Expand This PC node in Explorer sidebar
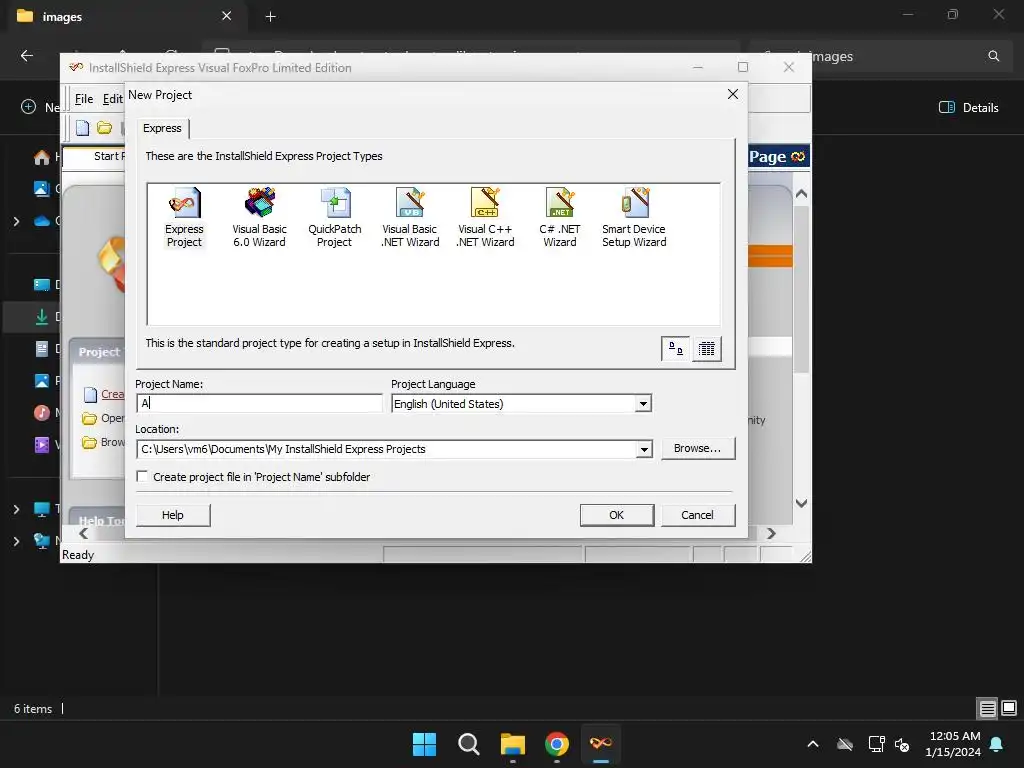This screenshot has height=768, width=1024. (x=16, y=509)
